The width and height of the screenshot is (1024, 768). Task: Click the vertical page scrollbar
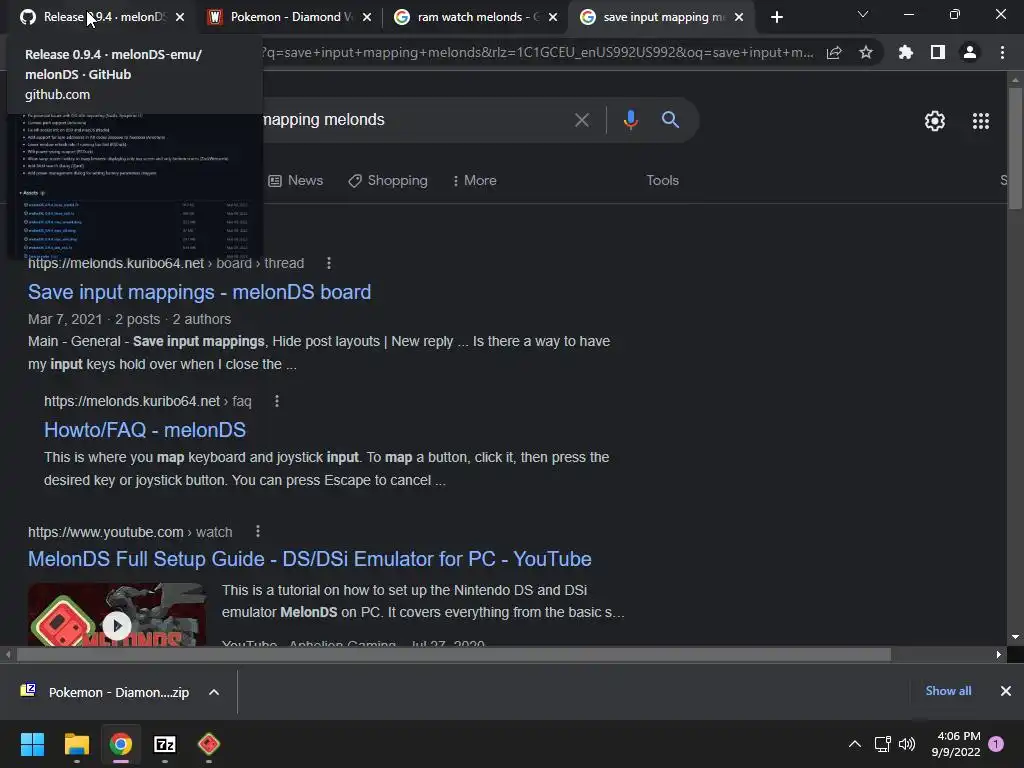pos(1015,149)
